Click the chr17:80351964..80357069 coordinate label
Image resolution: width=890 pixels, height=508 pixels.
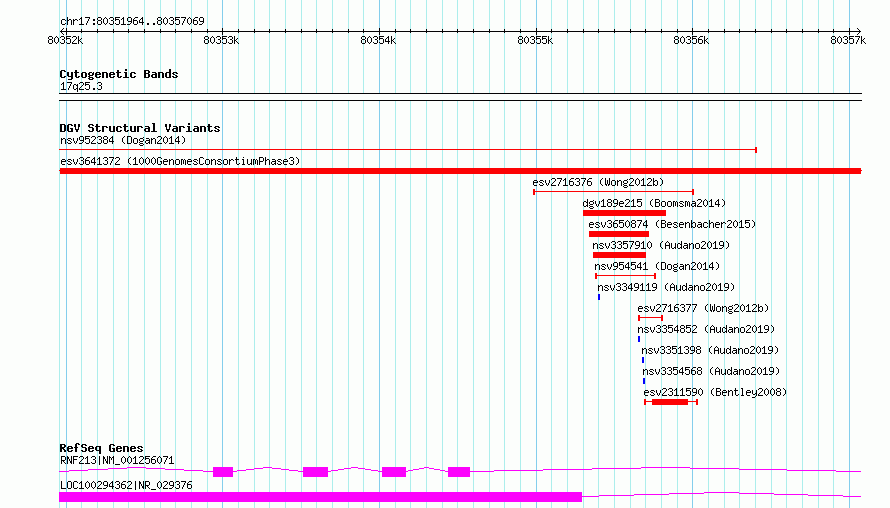(132, 22)
